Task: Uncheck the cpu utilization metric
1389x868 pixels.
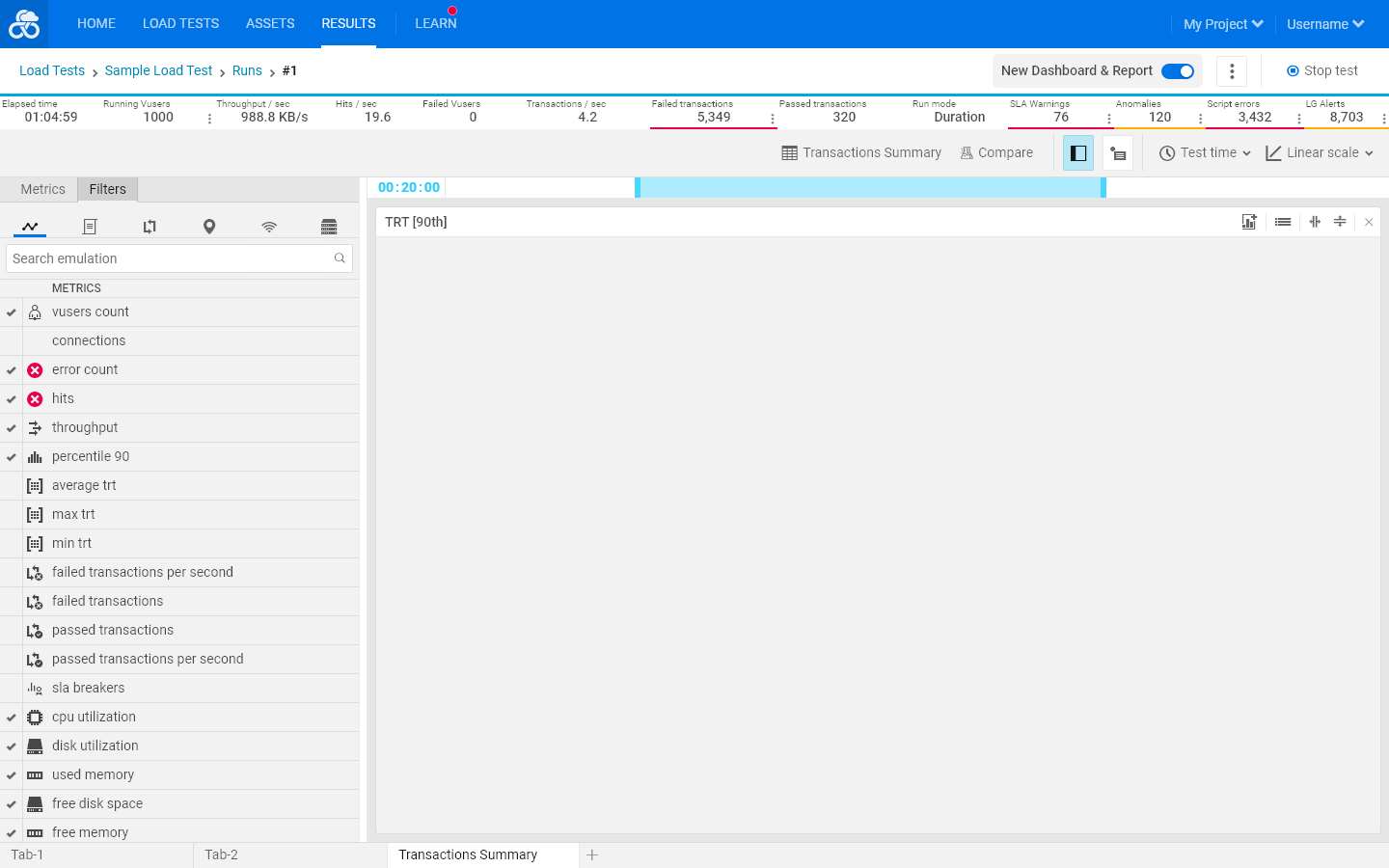Action: tap(12, 718)
